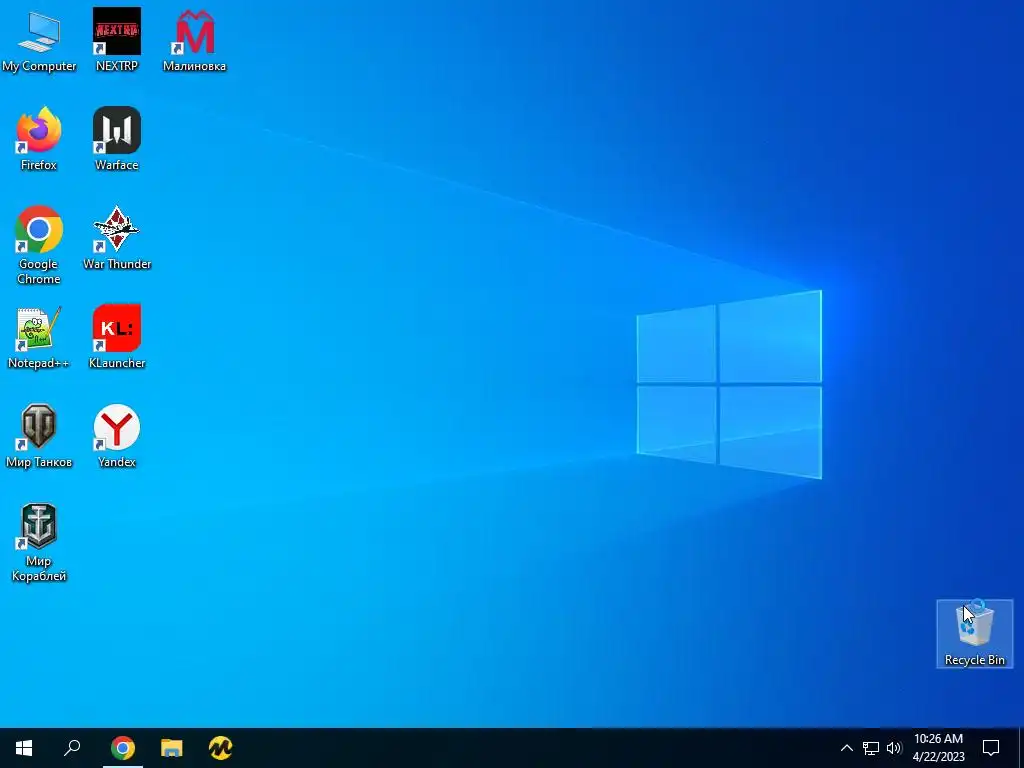1024x768 pixels.
Task: Select the My Computer desktop icon
Action: [39, 40]
